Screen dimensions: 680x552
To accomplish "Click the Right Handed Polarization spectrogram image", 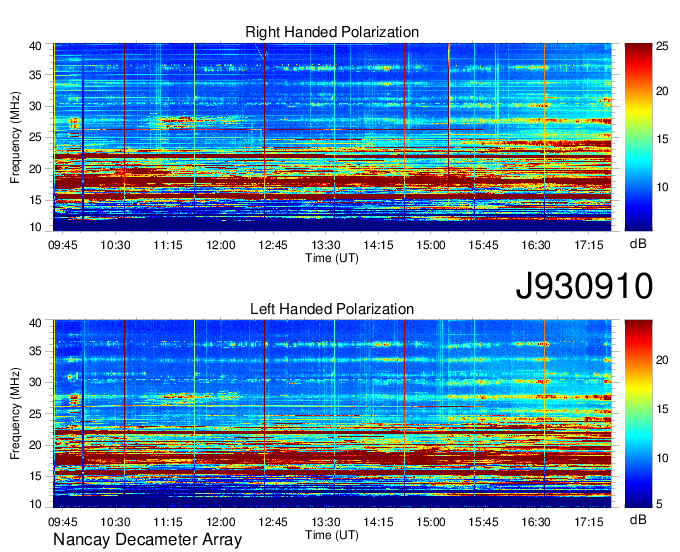I will tap(332, 137).
